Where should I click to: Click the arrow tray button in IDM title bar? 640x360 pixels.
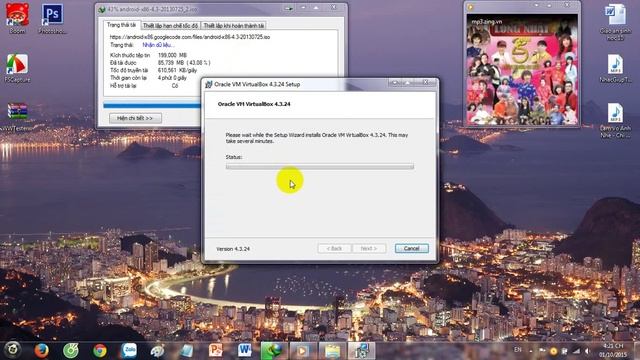pos(289,8)
